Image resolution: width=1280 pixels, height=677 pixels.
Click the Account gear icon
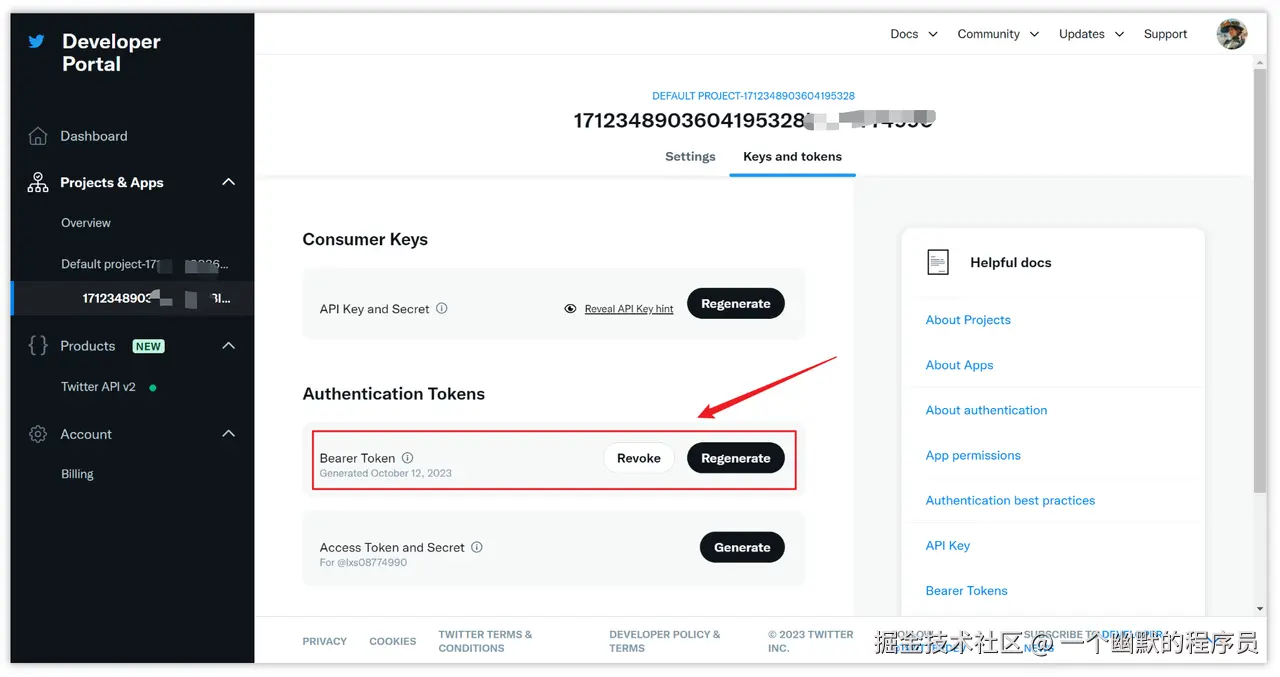[38, 434]
